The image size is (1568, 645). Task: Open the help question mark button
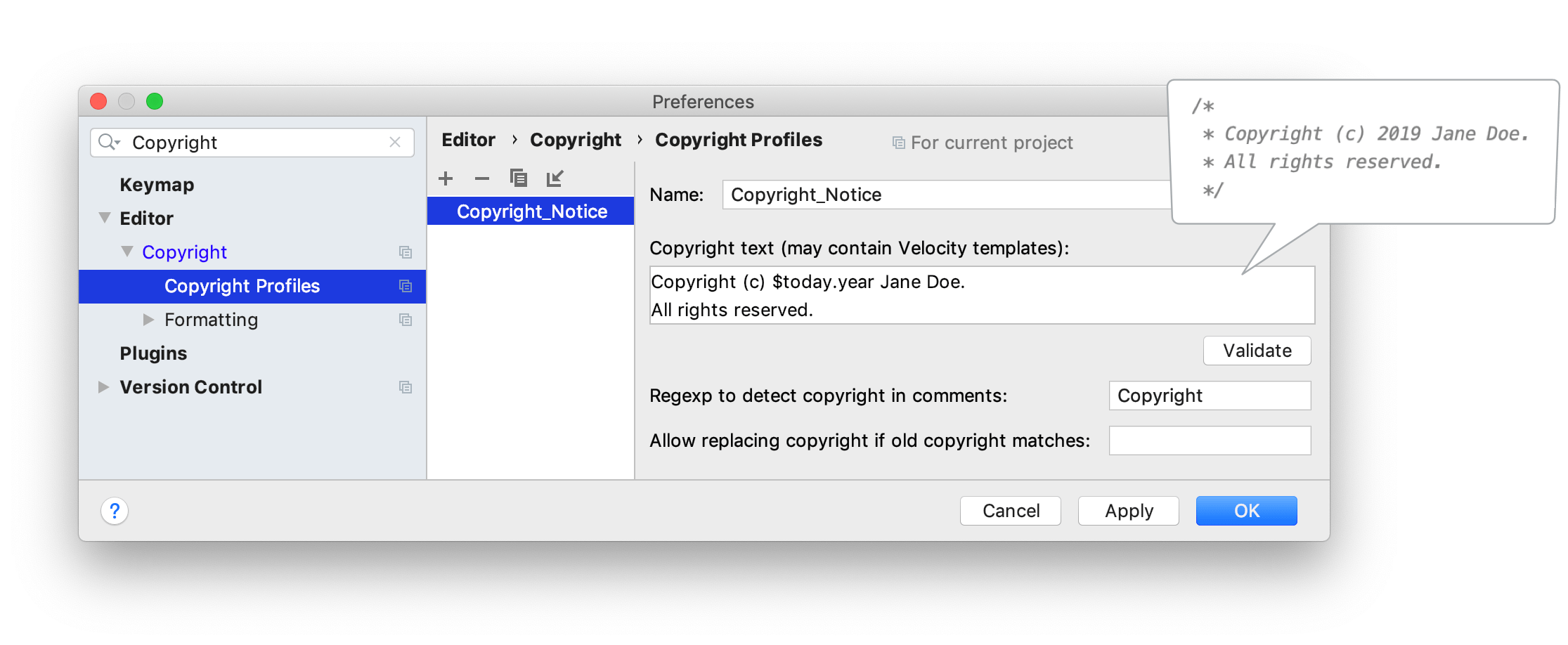[x=115, y=511]
